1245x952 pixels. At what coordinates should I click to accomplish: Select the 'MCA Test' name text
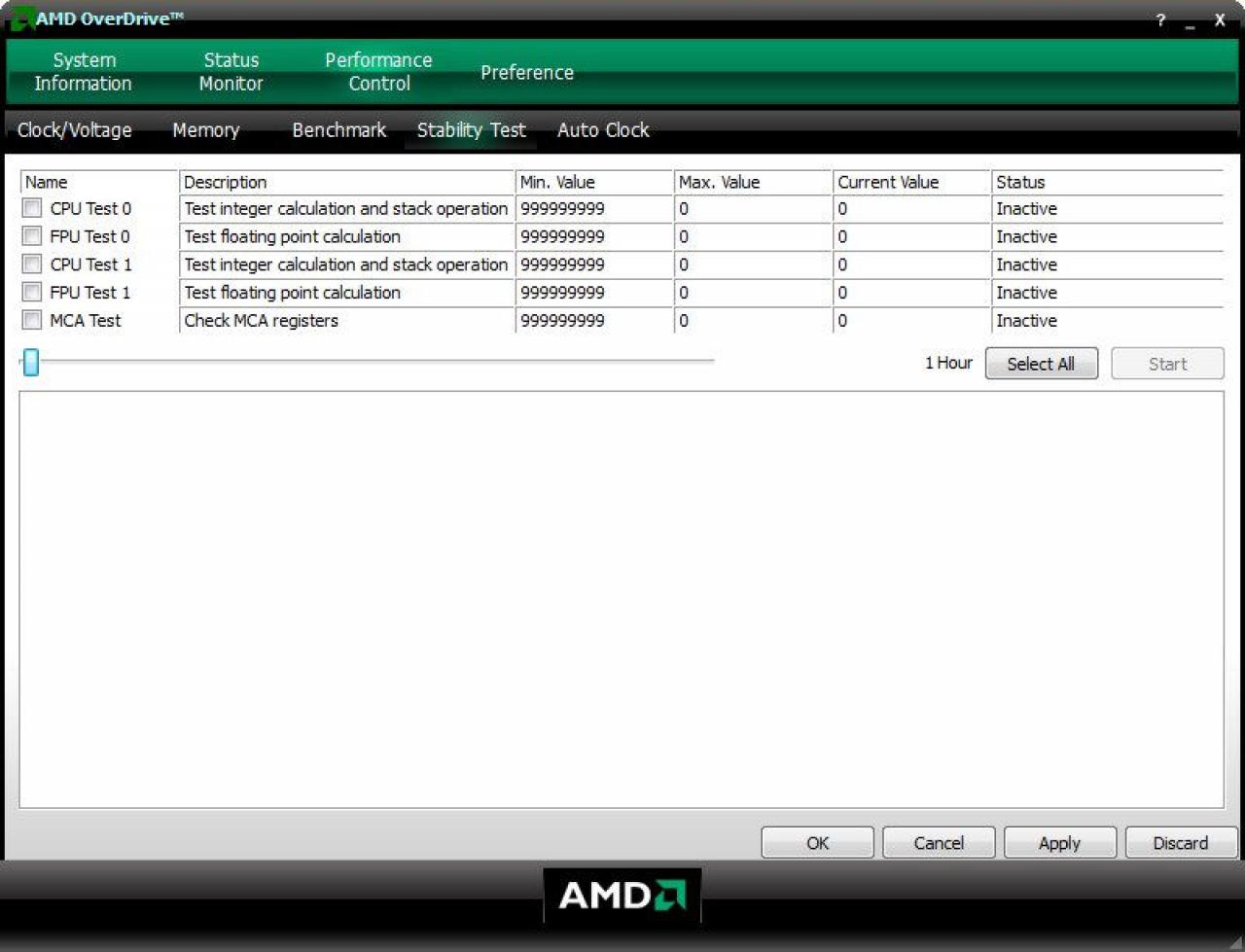coord(86,320)
